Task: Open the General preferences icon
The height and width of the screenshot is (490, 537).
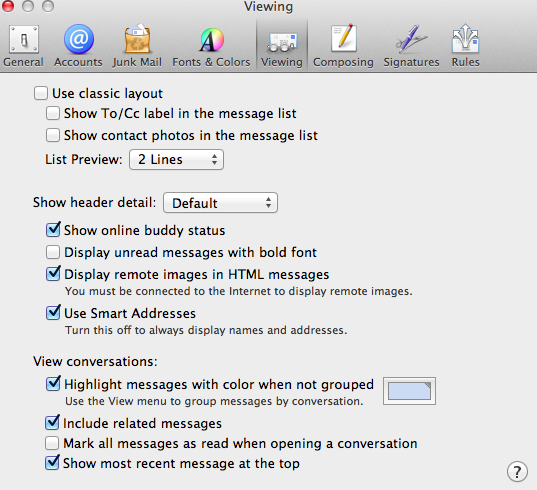Action: click(x=24, y=39)
